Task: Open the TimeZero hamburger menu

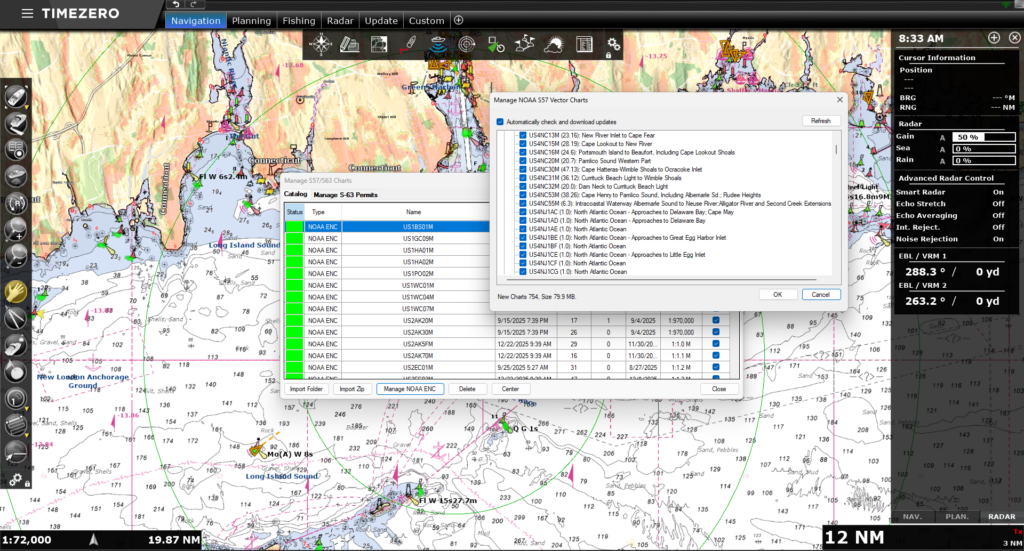Action: 26,14
